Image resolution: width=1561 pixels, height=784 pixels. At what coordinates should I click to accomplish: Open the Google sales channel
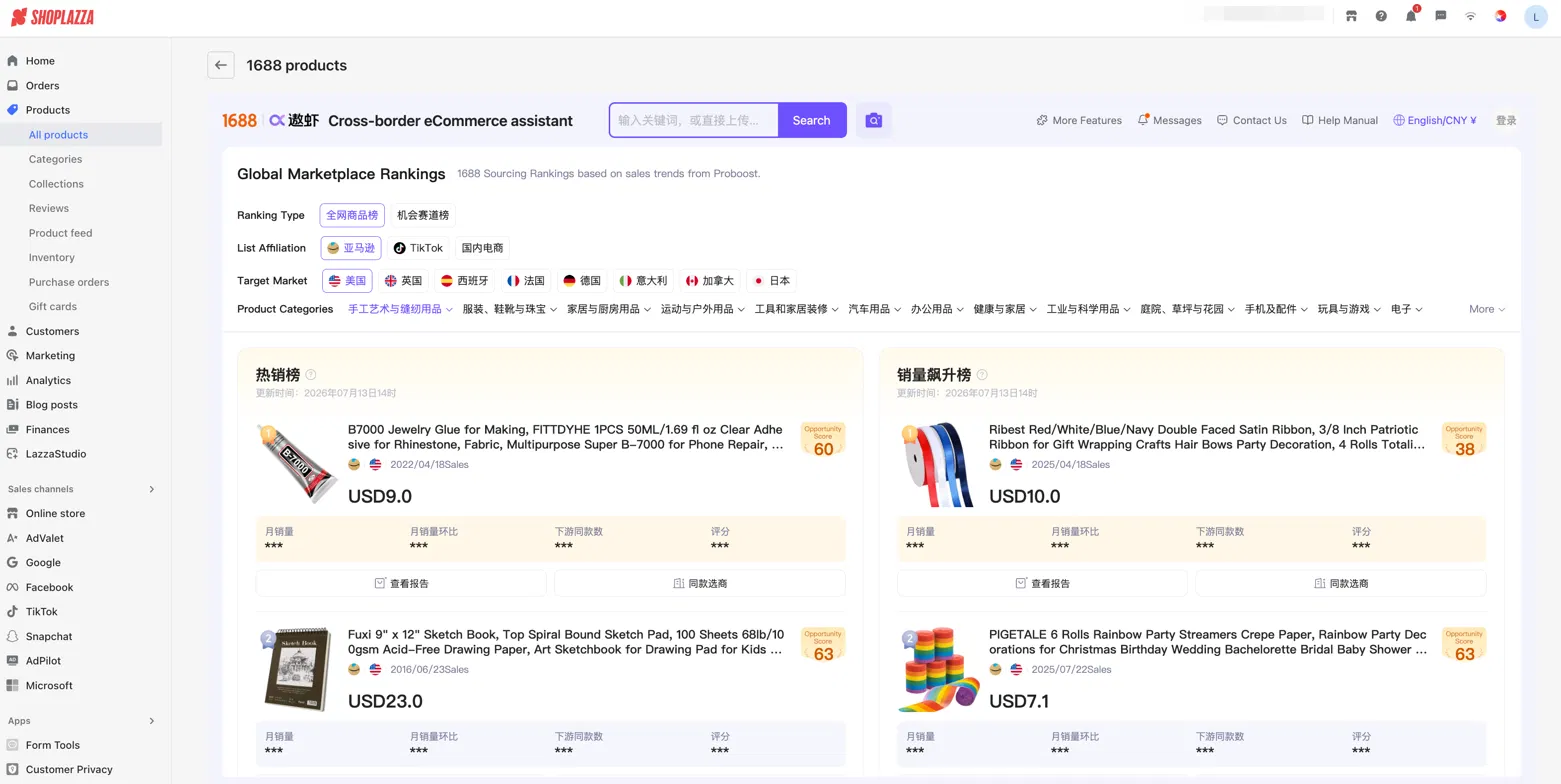[x=43, y=563]
